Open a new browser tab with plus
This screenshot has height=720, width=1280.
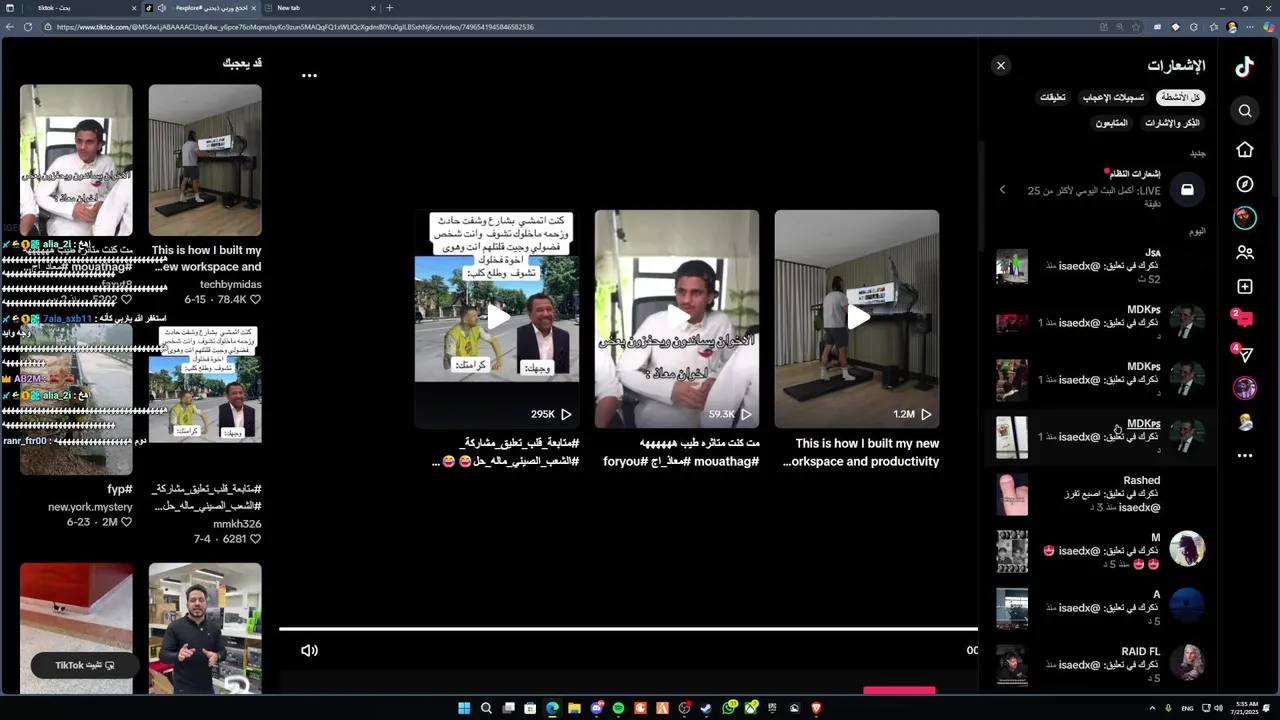pos(390,8)
